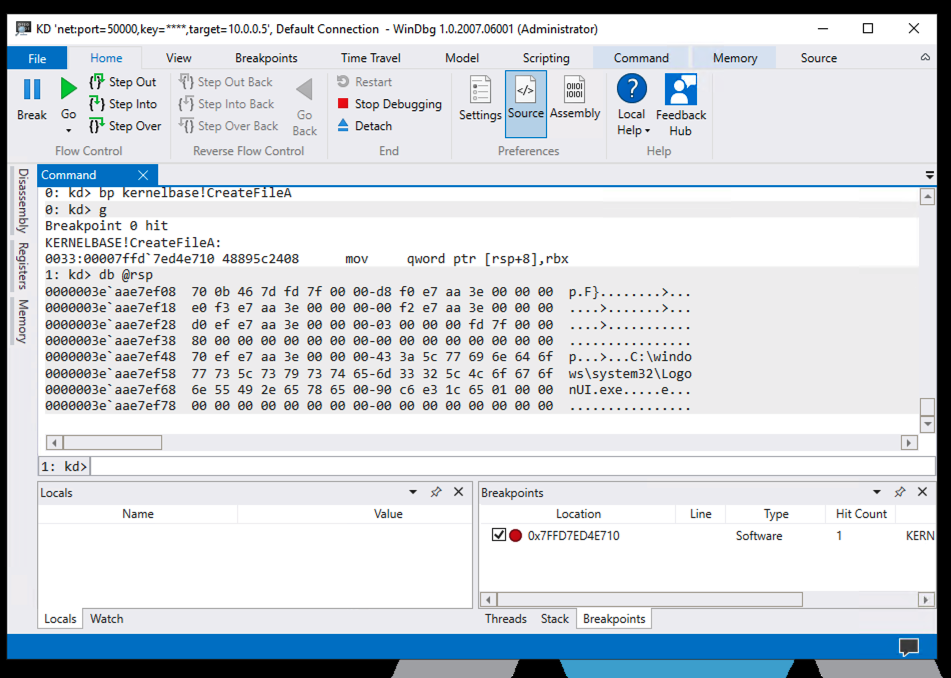Image resolution: width=951 pixels, height=678 pixels.
Task: Click the feedback chat icon in status bar
Action: click(909, 646)
